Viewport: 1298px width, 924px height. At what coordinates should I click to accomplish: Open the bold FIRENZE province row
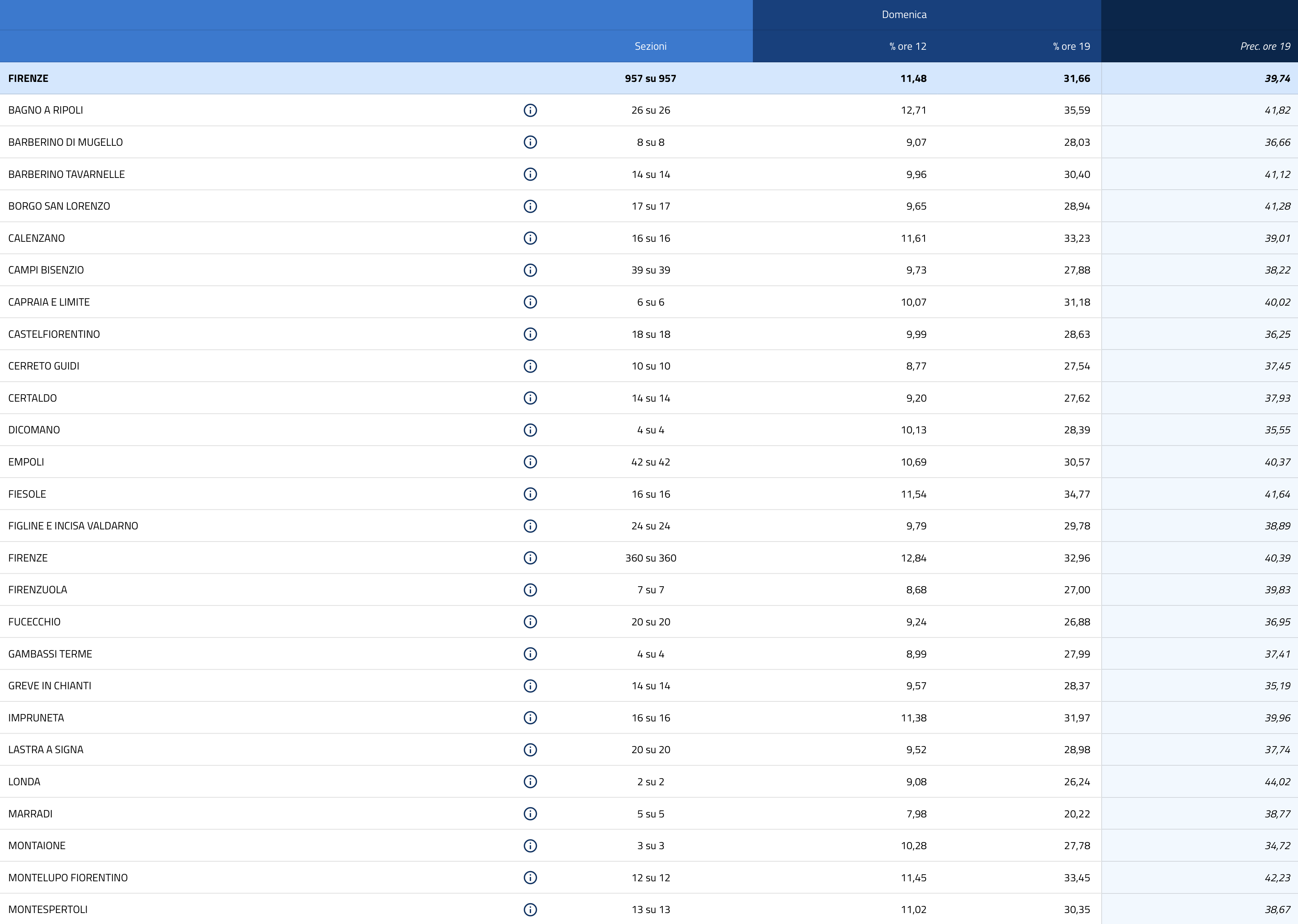(x=29, y=78)
